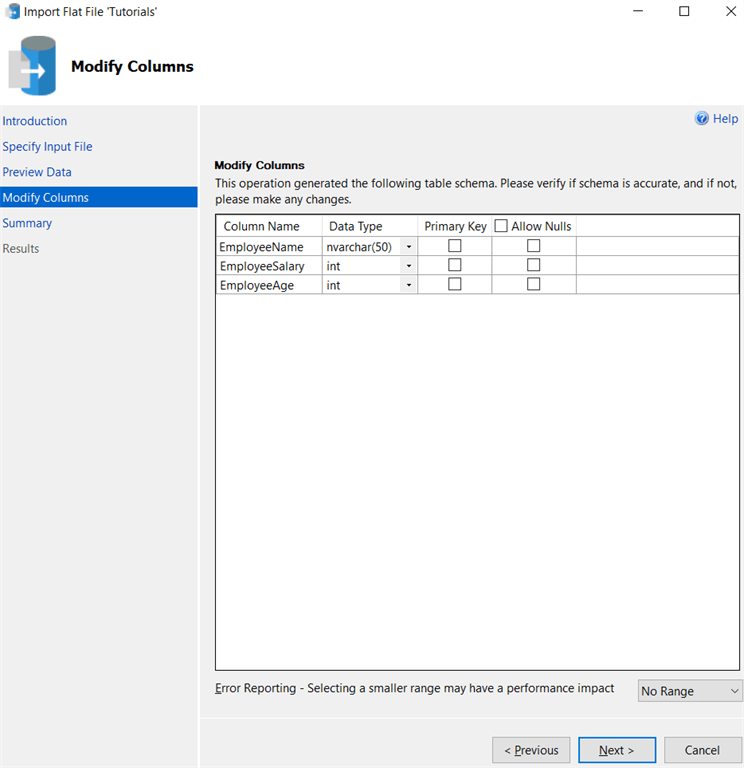
Task: Minimize the Import Flat File window
Action: [x=638, y=11]
